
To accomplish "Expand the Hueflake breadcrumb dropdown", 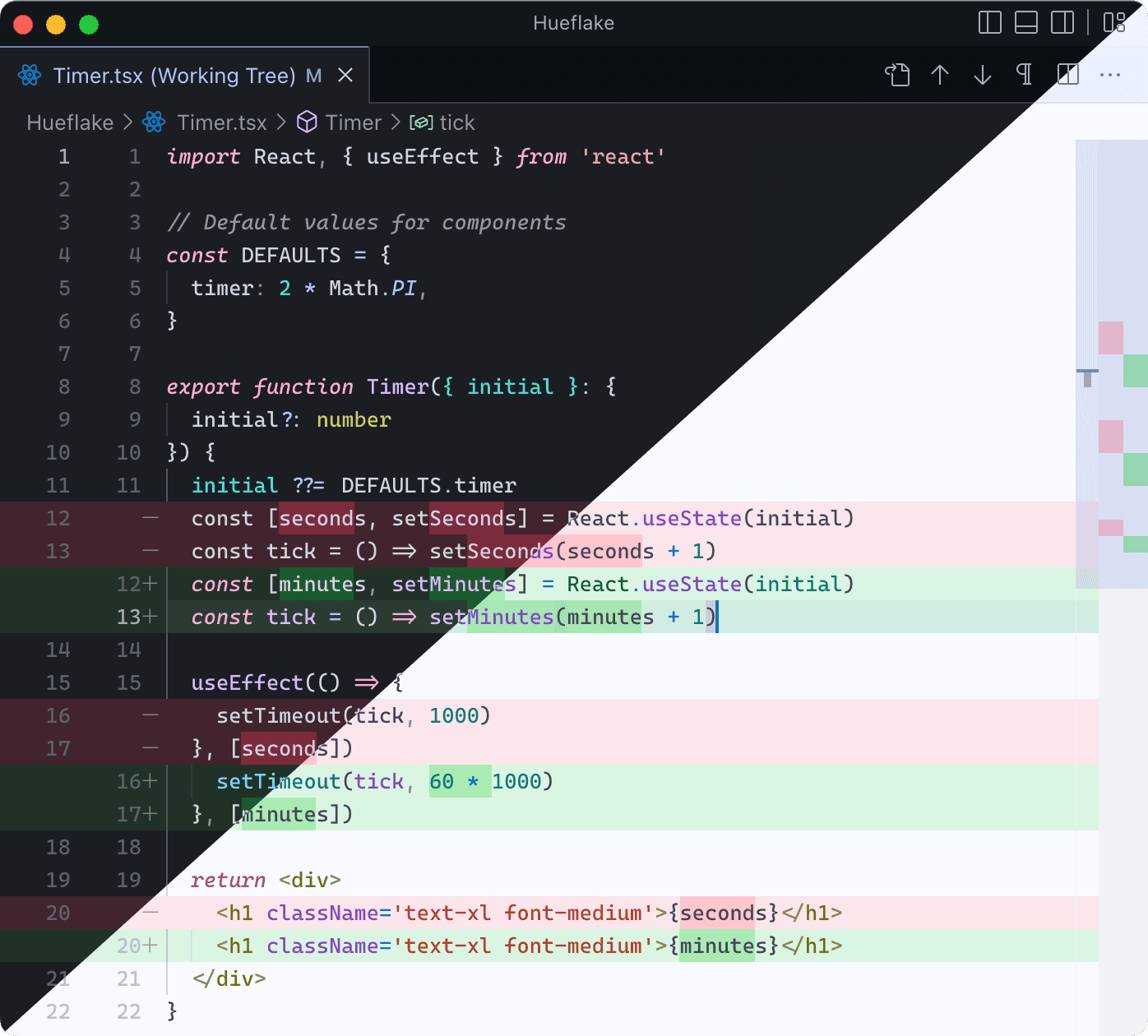I will tap(70, 122).
